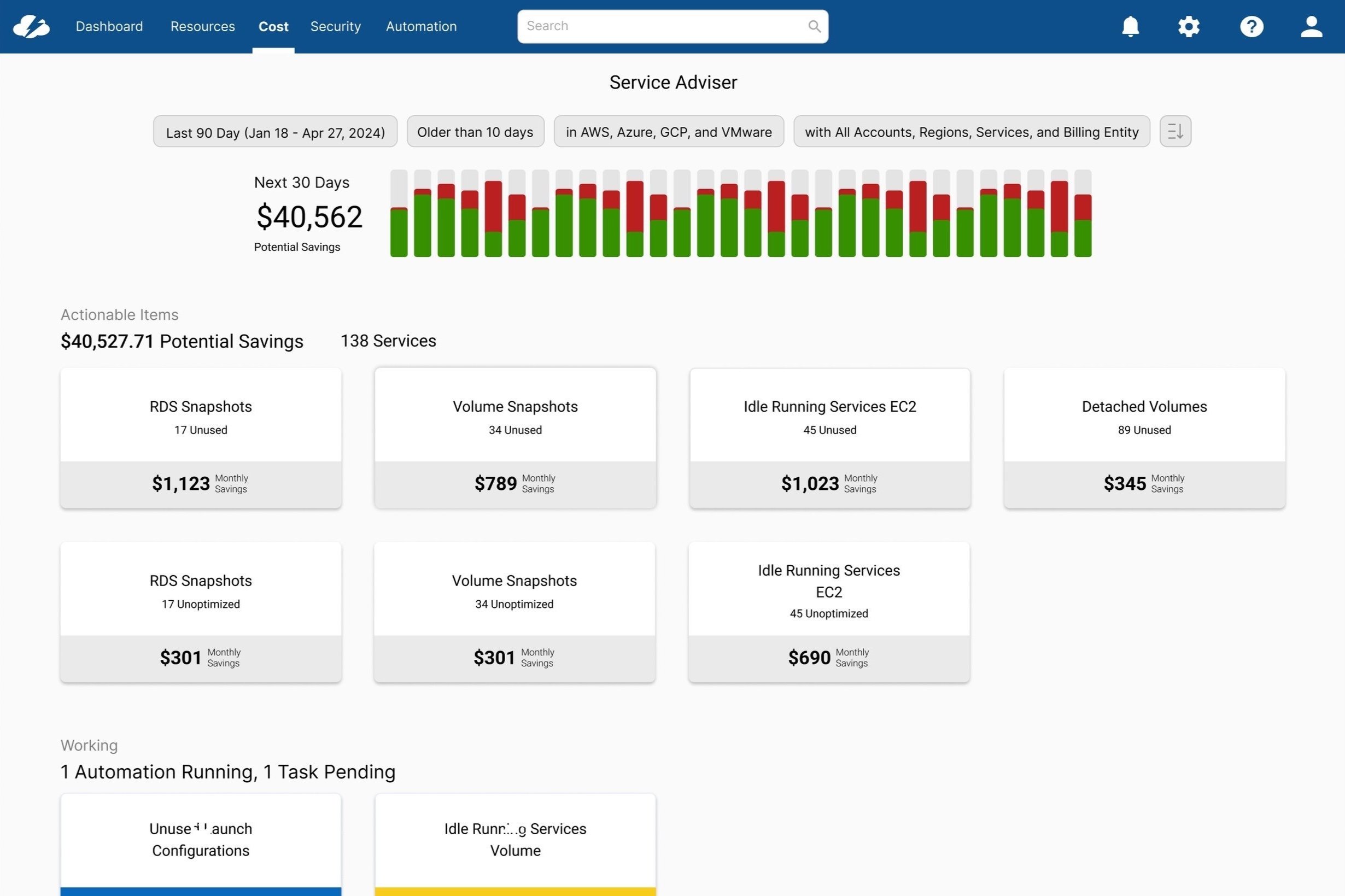Open Detached Volumes 89 Unused card
Screen dimensions: 1345x896
click(1144, 438)
